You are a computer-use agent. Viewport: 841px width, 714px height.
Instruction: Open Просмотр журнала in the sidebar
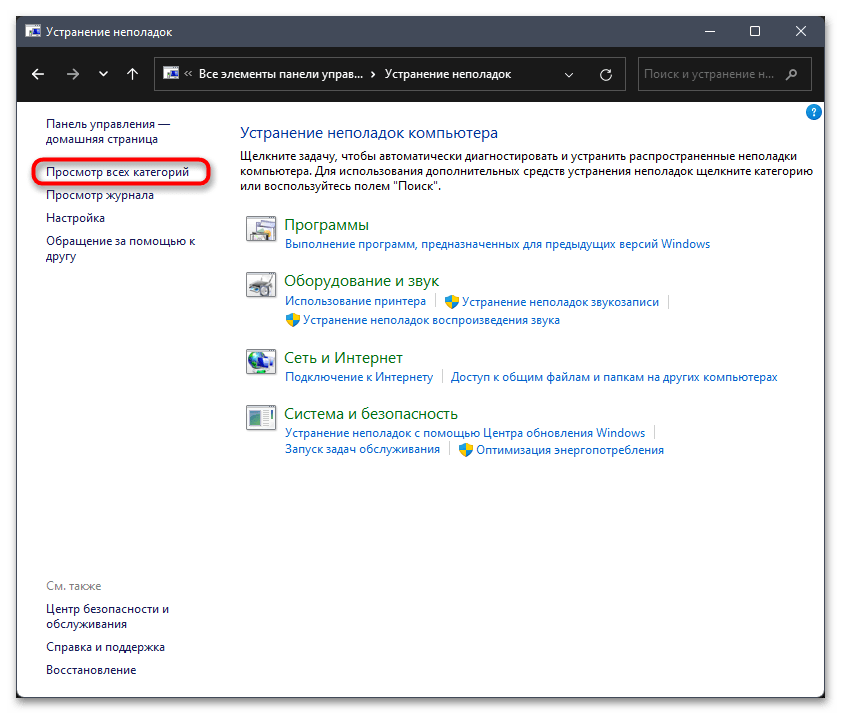pyautogui.click(x=100, y=195)
